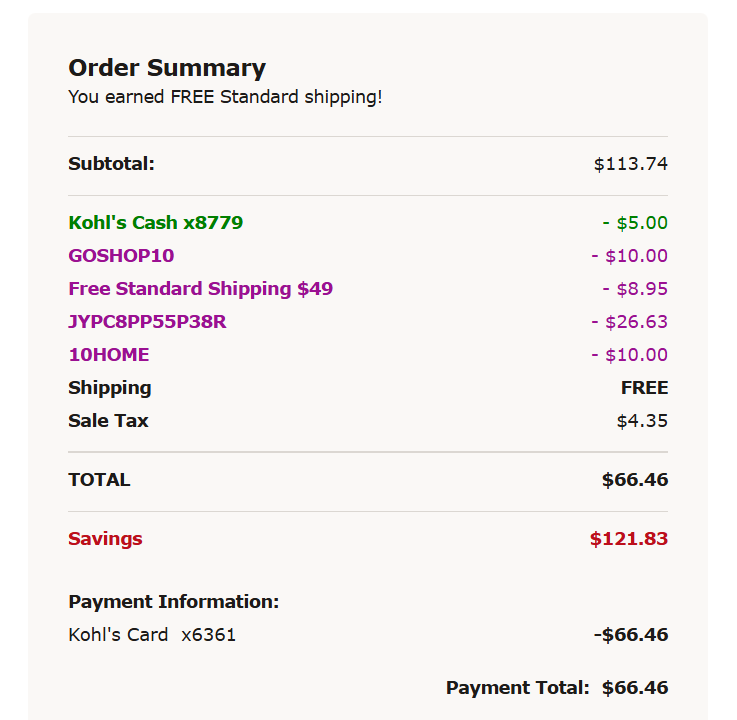Select the Kohl's Cash x8779 line
Screen dimensions: 737x720
click(156, 223)
